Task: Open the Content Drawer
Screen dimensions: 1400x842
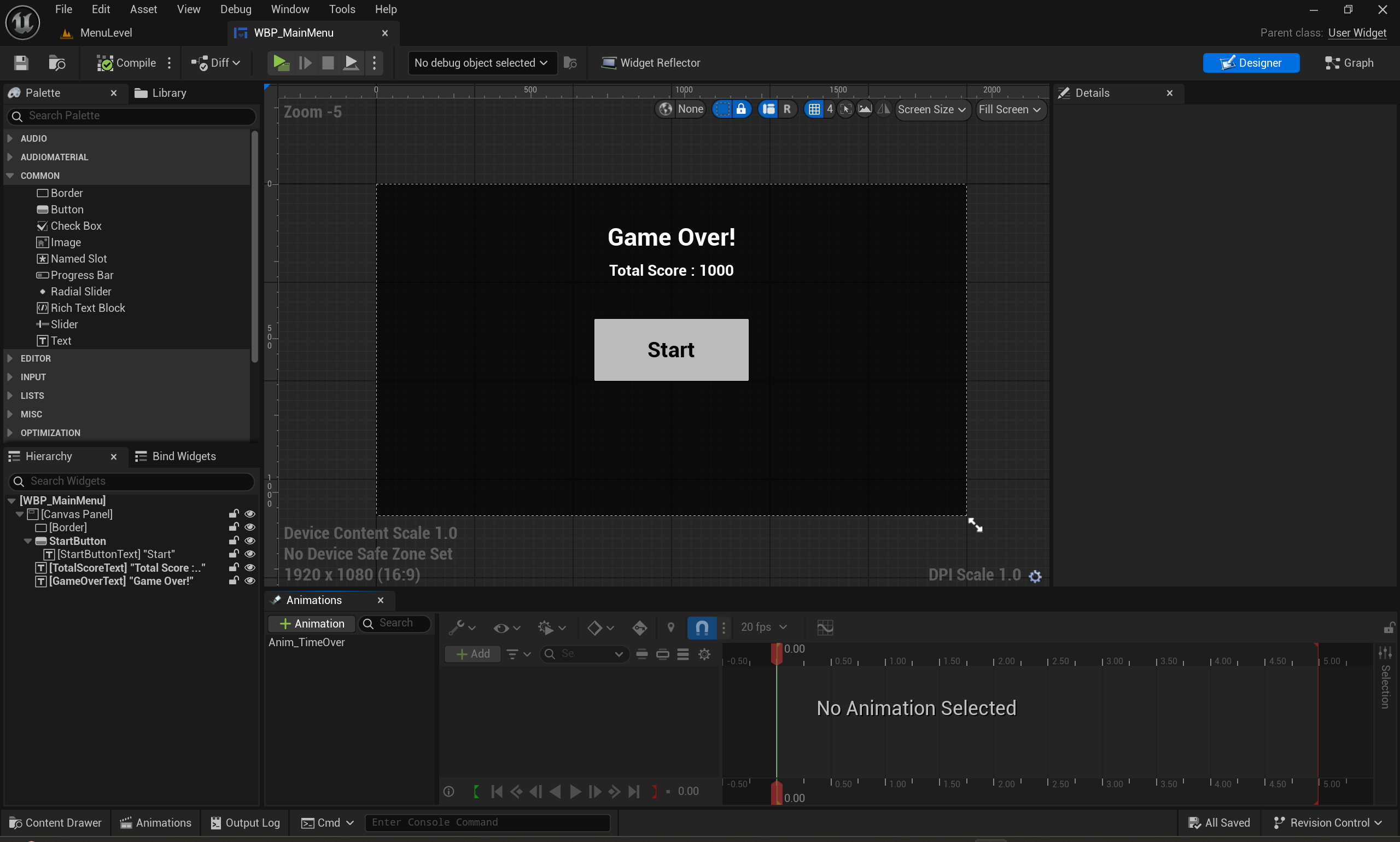Action: pos(56,823)
